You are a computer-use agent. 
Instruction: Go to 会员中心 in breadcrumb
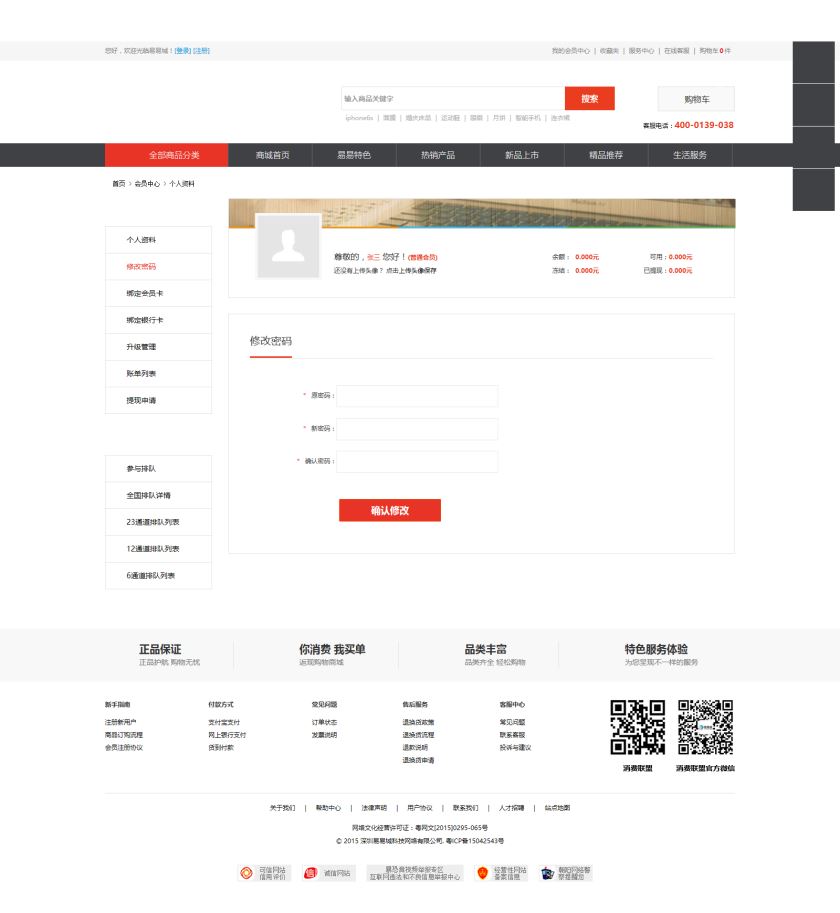click(x=147, y=184)
